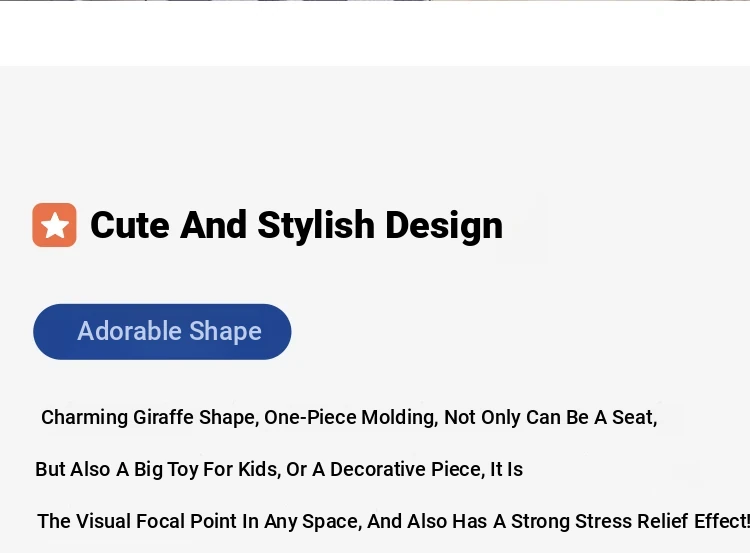This screenshot has width=750, height=553.
Task: Click the word Adorable in blue pill
Action: click(130, 331)
